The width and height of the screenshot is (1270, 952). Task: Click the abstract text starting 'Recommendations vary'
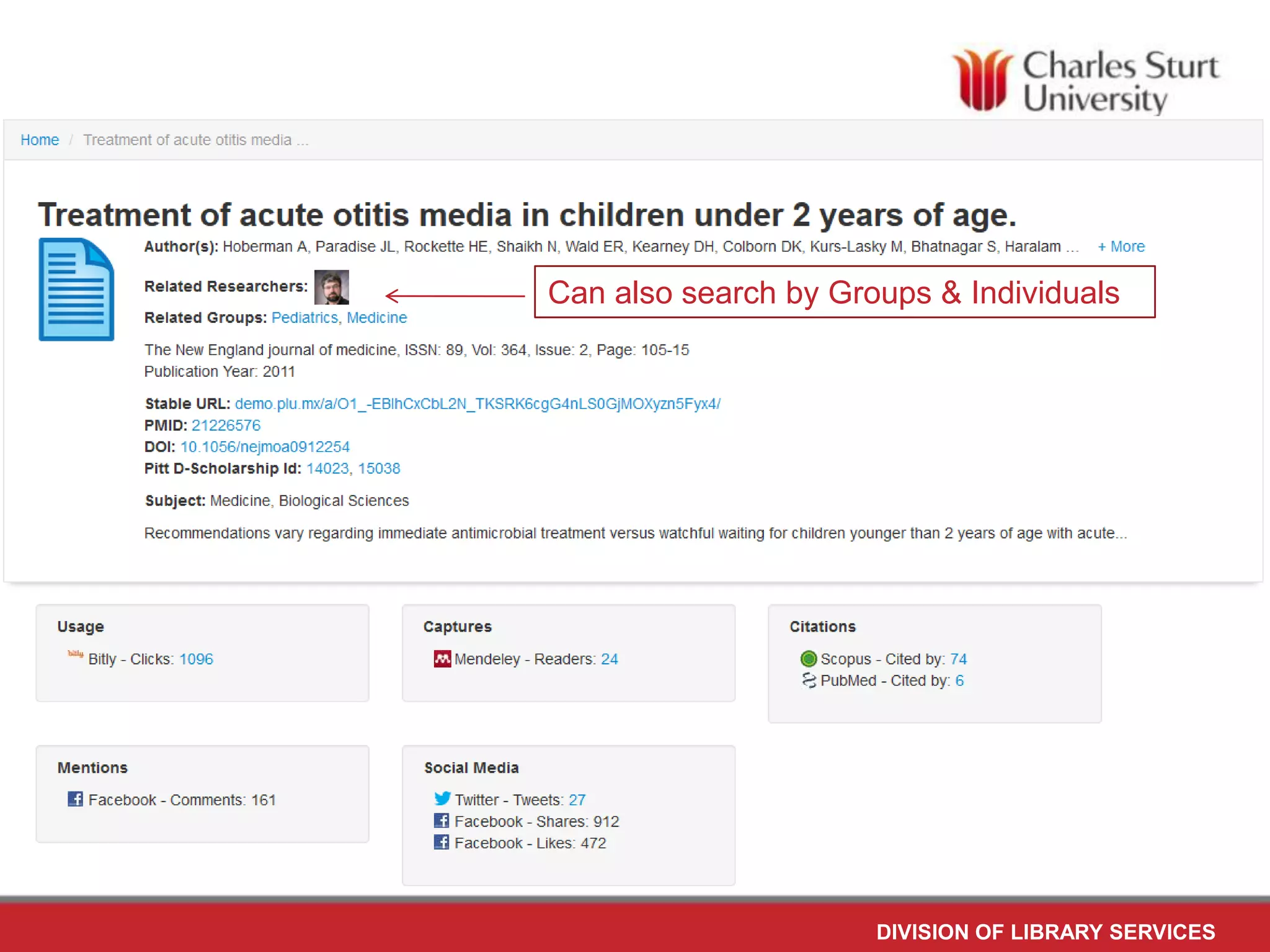[636, 534]
